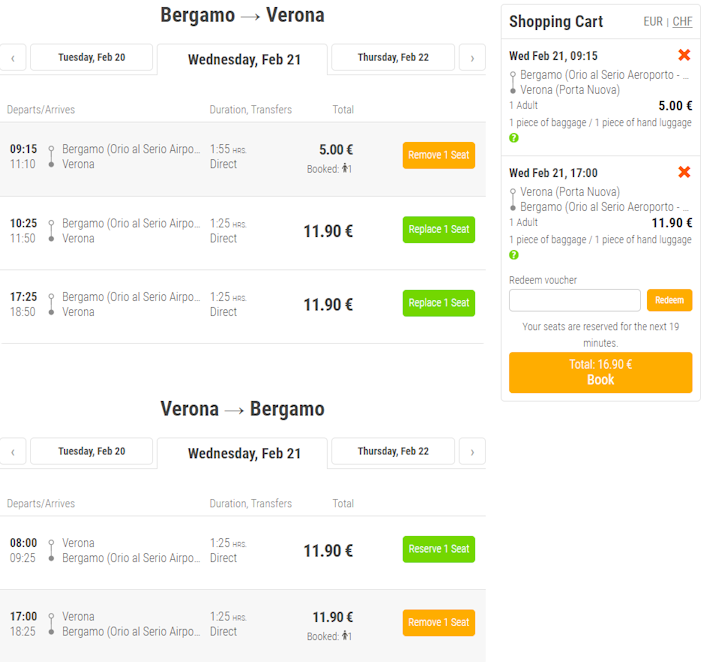Replace seat with the 17:25 departure
This screenshot has width=704, height=662.
pyautogui.click(x=439, y=303)
